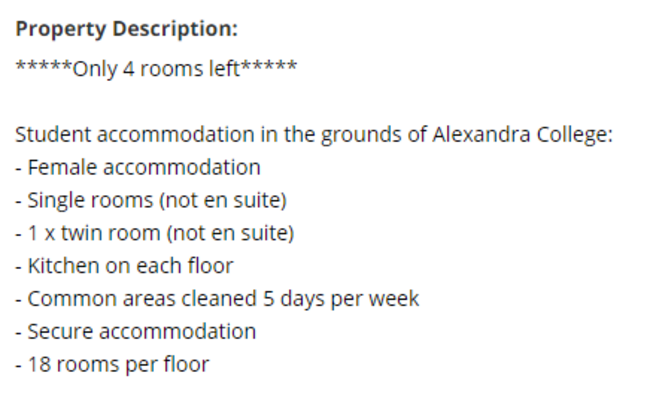This screenshot has width=650, height=397.
Task: Click the Single rooms (not en suite) line
Action: [151, 201]
